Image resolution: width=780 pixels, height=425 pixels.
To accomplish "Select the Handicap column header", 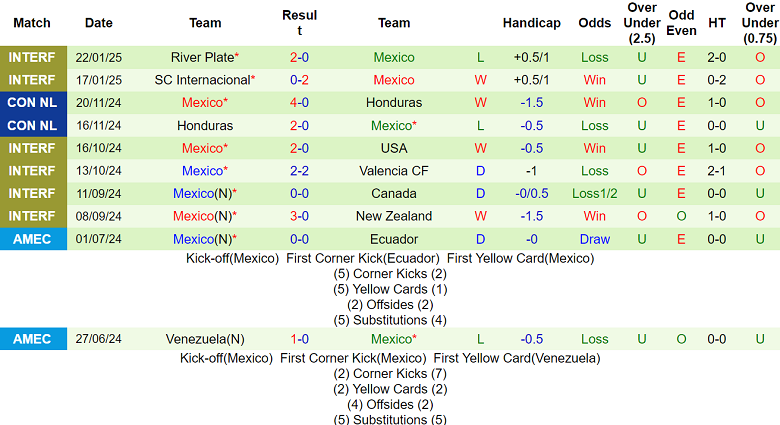I will click(531, 23).
